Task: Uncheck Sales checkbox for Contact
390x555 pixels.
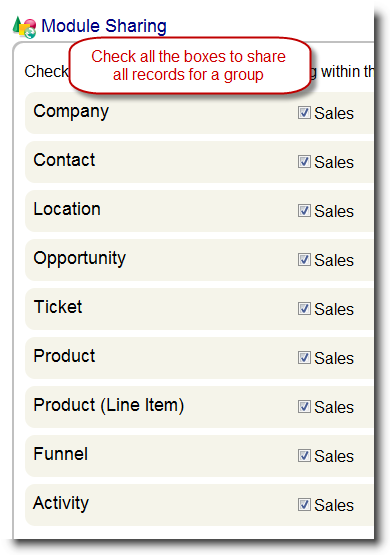Action: point(304,161)
